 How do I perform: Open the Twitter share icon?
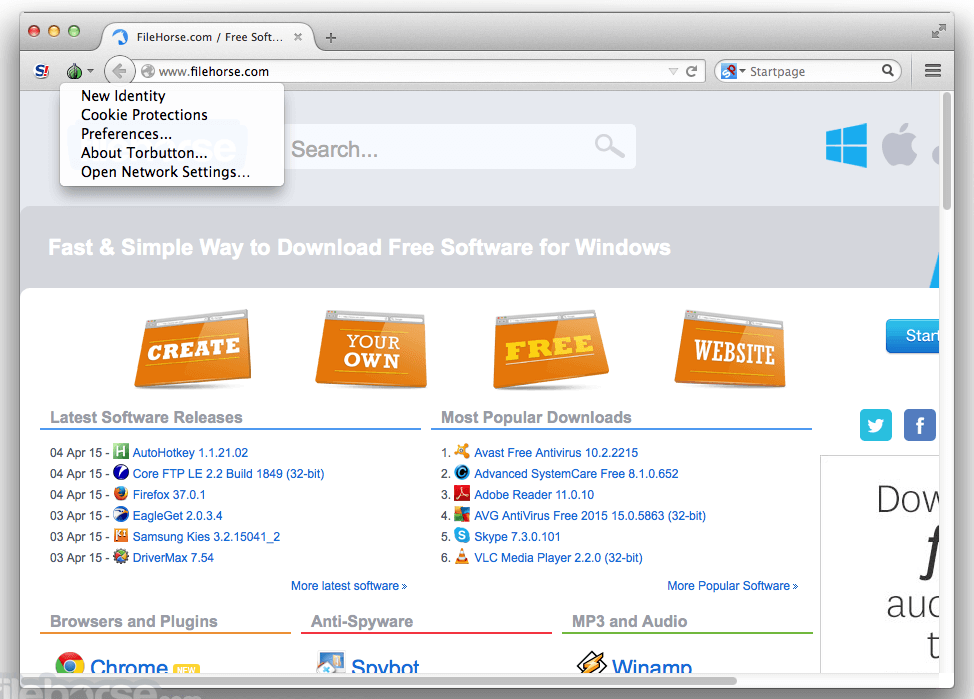pyautogui.click(x=876, y=425)
